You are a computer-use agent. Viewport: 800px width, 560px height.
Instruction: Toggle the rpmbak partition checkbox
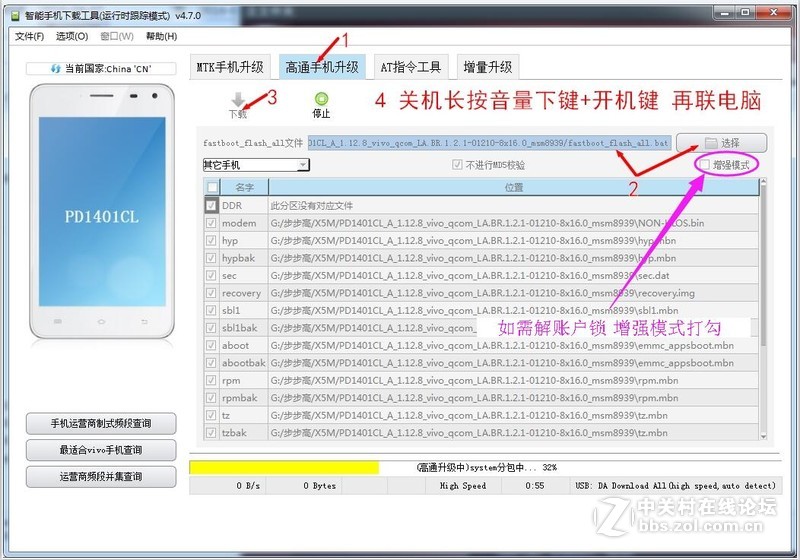pos(211,398)
